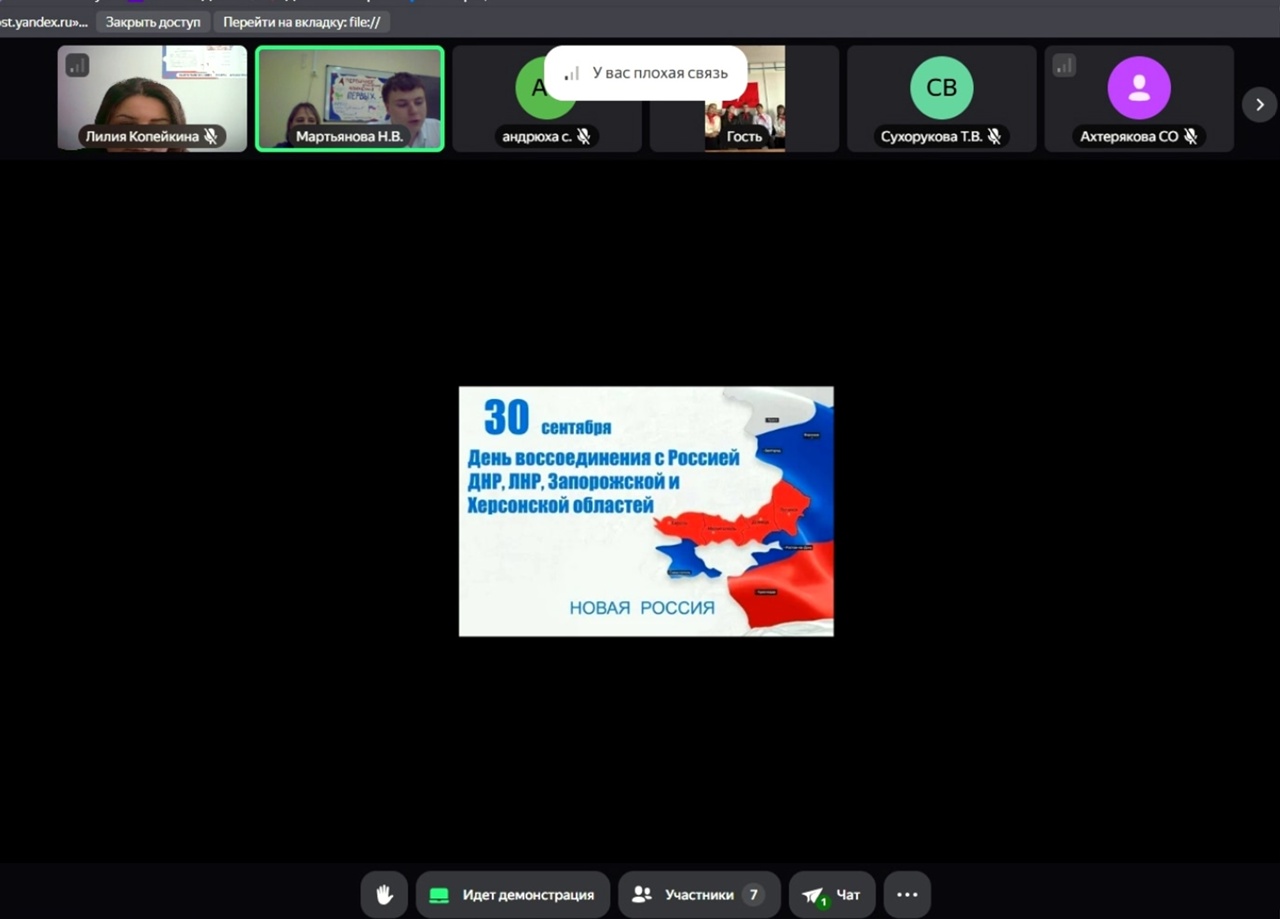
Task: Click the raise hand icon
Action: [384, 895]
